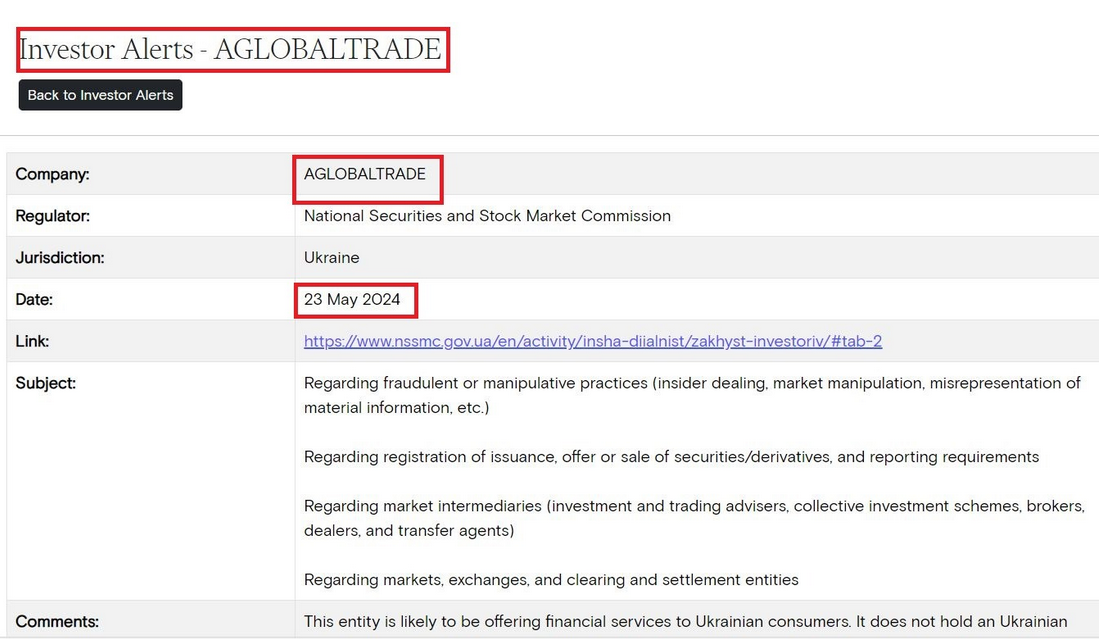Click the Investor Alerts - AGLOBALTRADE page heading
The height and width of the screenshot is (639, 1101).
pyautogui.click(x=231, y=49)
